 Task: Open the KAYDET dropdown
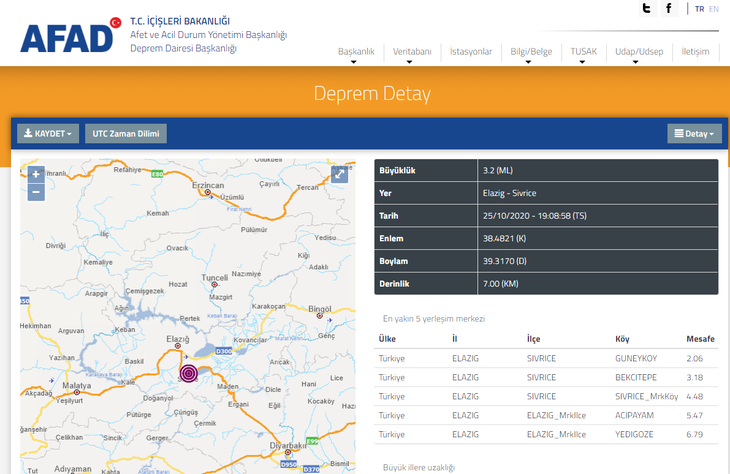(x=48, y=133)
